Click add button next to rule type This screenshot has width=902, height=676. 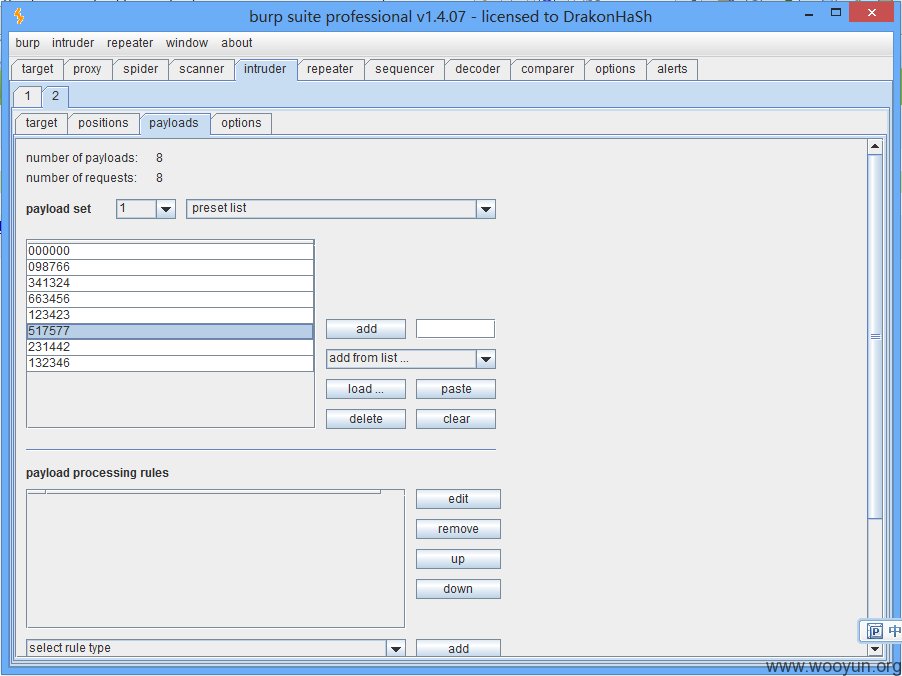tap(458, 648)
